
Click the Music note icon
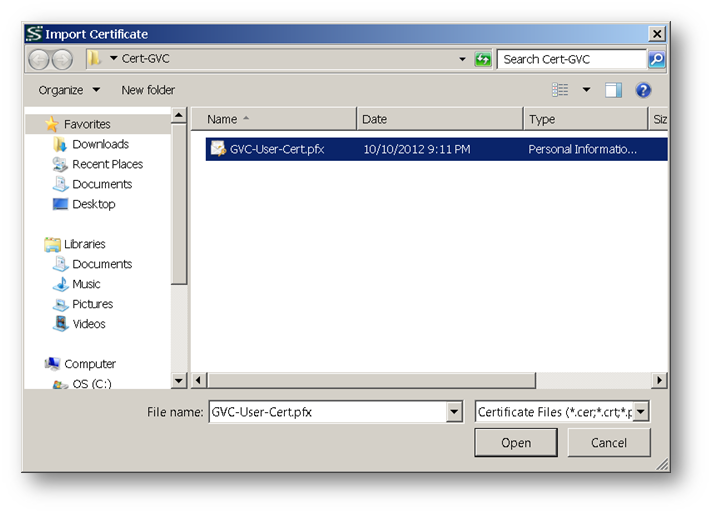pyautogui.click(x=60, y=284)
